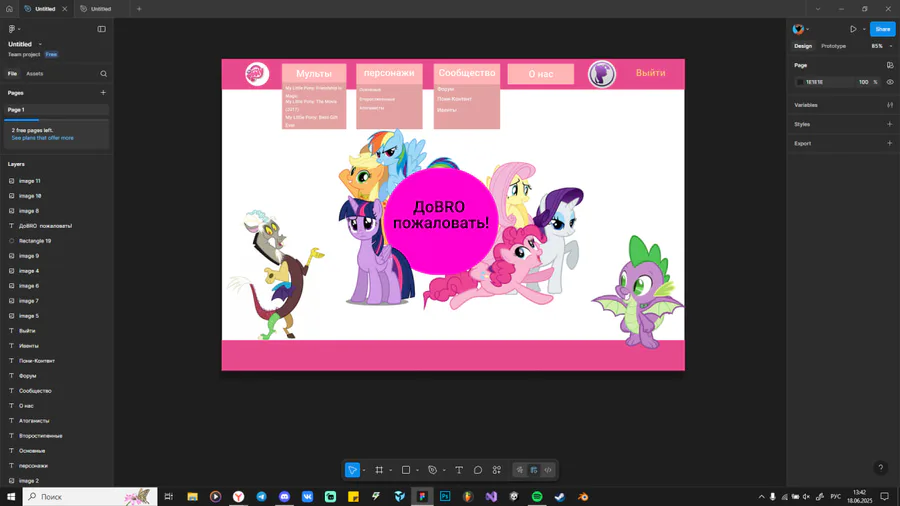Viewport: 900px width, 506px height.
Task: Open the present options dropdown arrow
Action: pyautogui.click(x=864, y=29)
